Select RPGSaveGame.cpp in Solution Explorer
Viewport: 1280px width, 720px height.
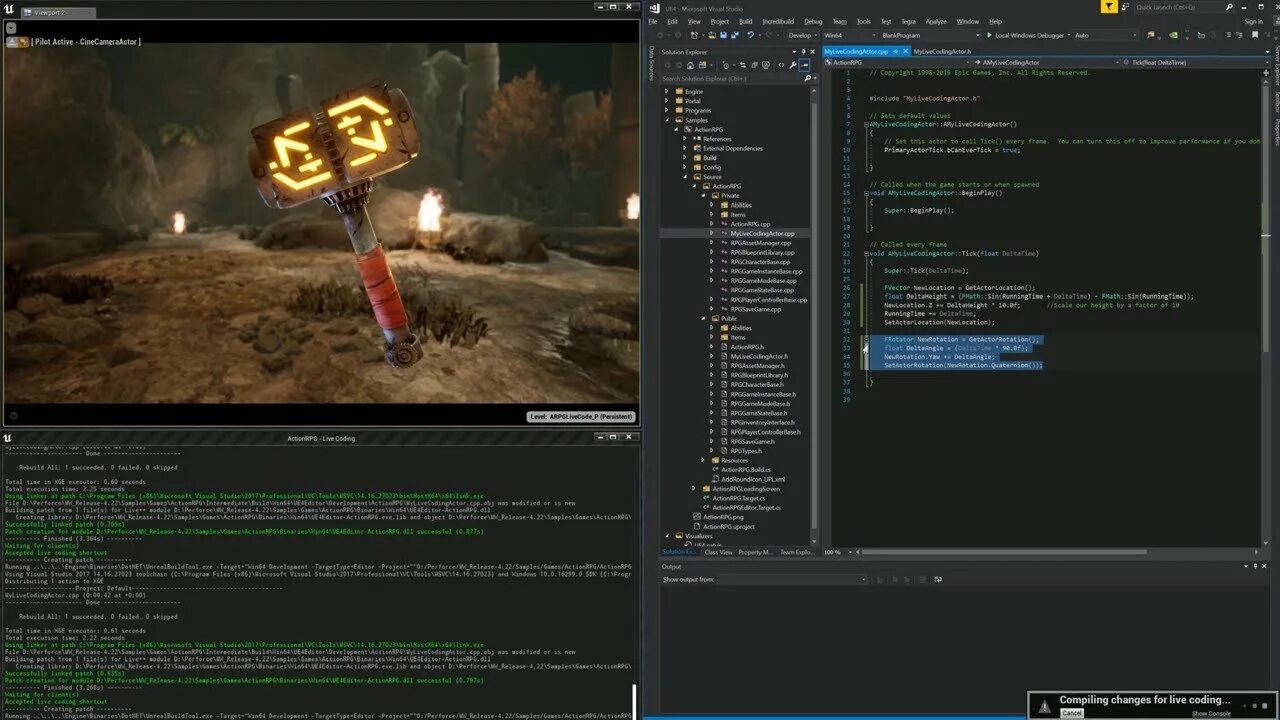[755, 309]
